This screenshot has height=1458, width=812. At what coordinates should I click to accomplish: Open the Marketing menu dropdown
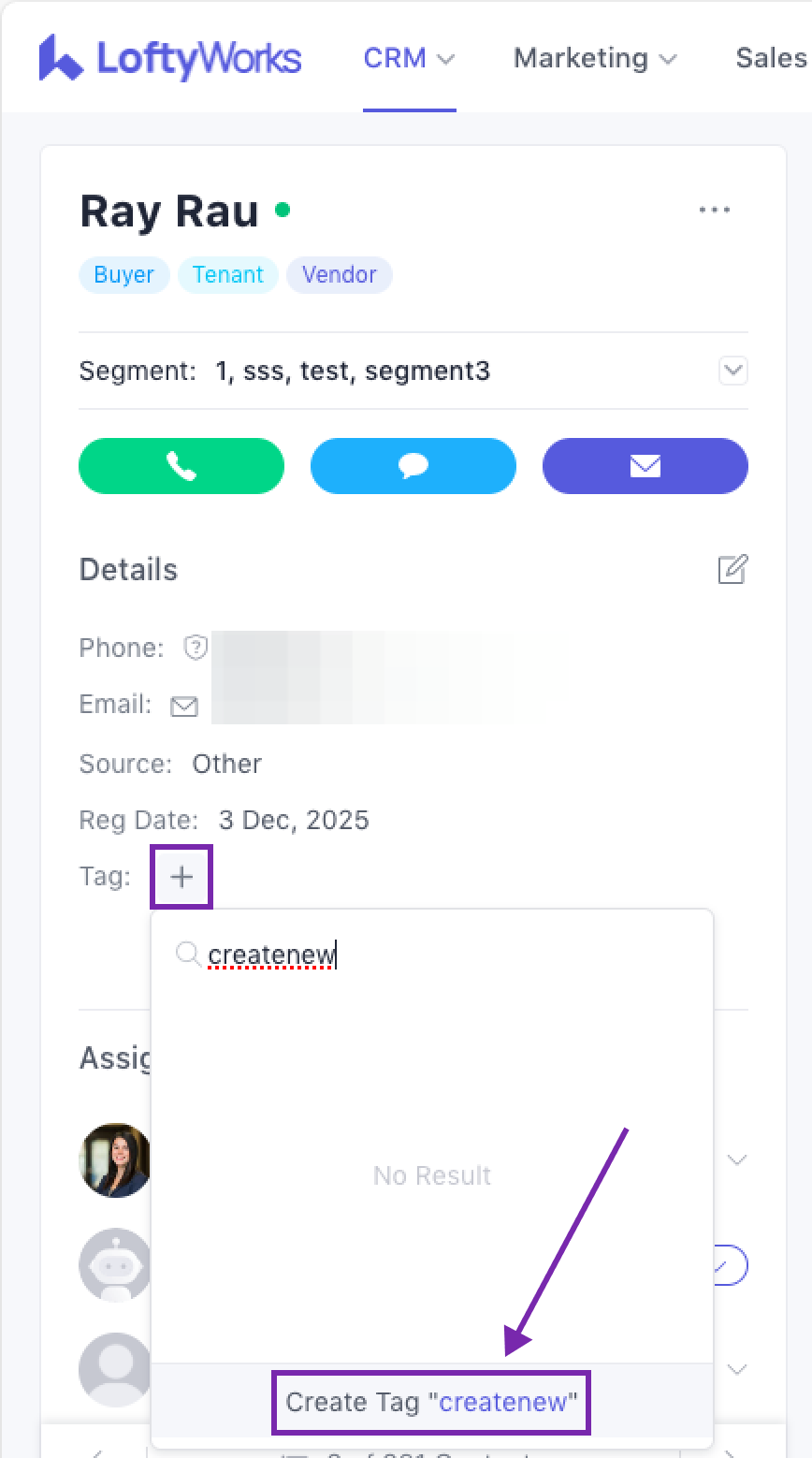pos(595,58)
